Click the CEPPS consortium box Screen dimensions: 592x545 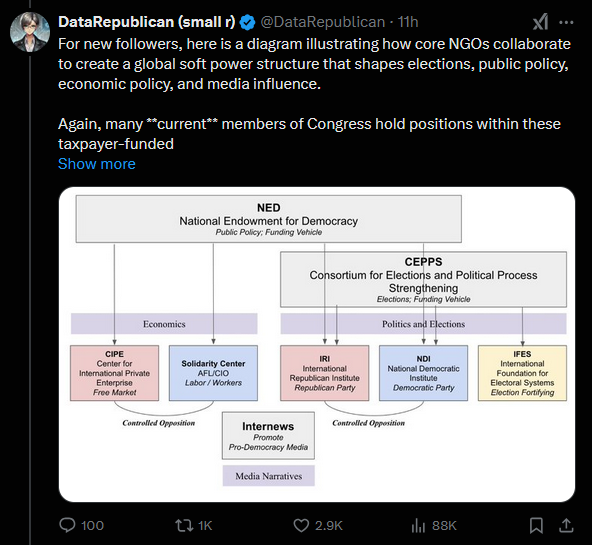click(x=423, y=279)
